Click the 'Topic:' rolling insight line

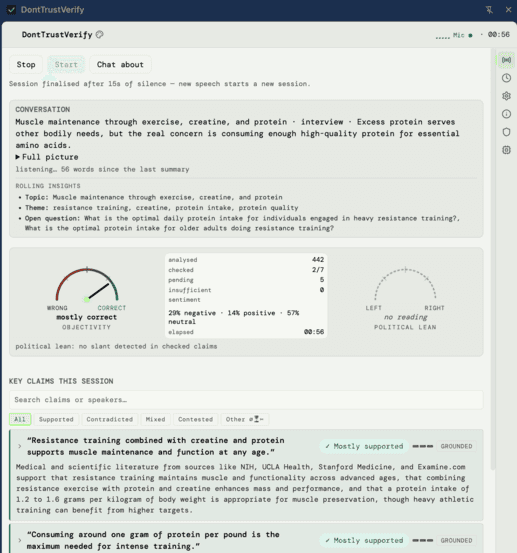(153, 197)
